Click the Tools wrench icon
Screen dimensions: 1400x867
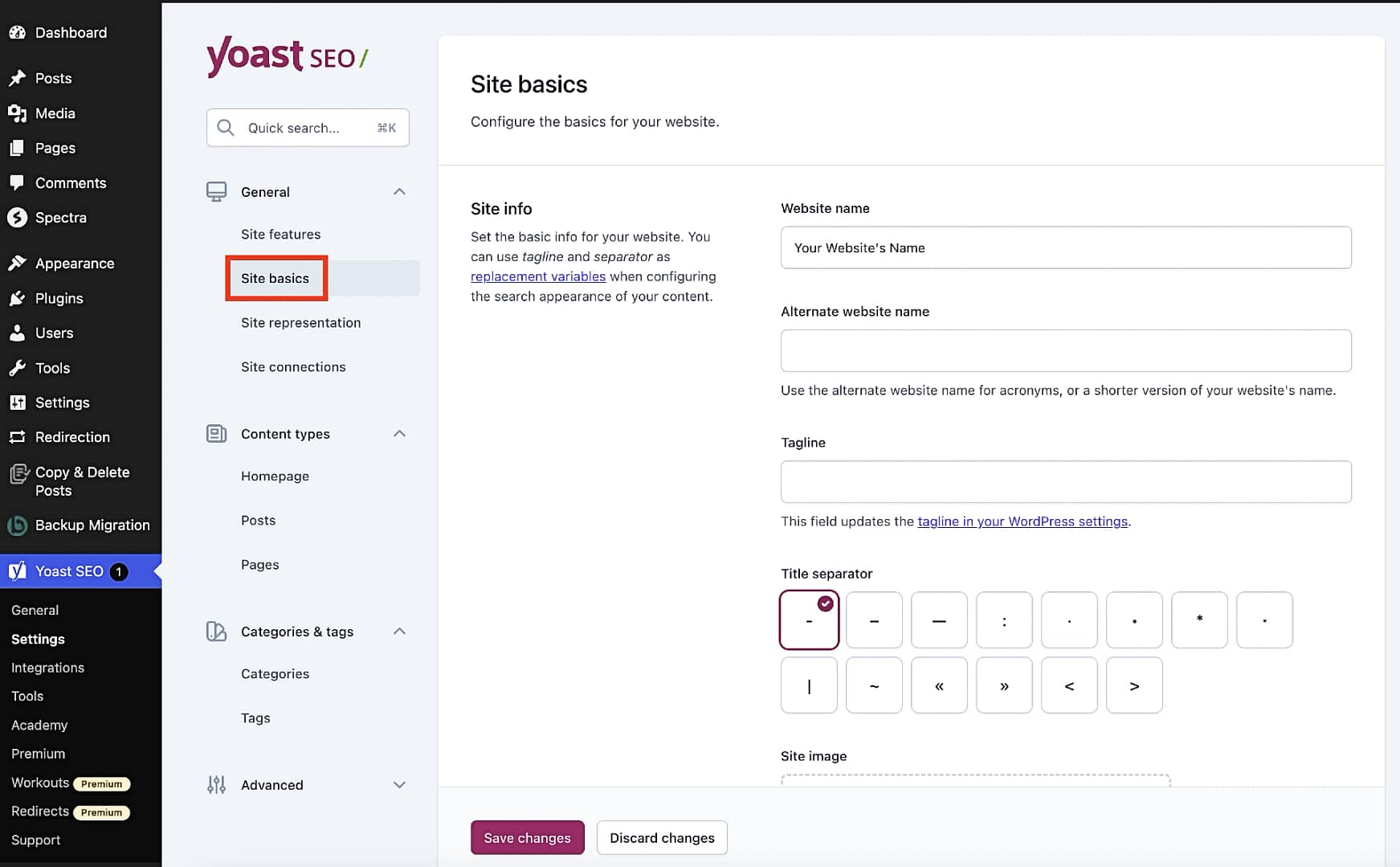[x=17, y=368]
